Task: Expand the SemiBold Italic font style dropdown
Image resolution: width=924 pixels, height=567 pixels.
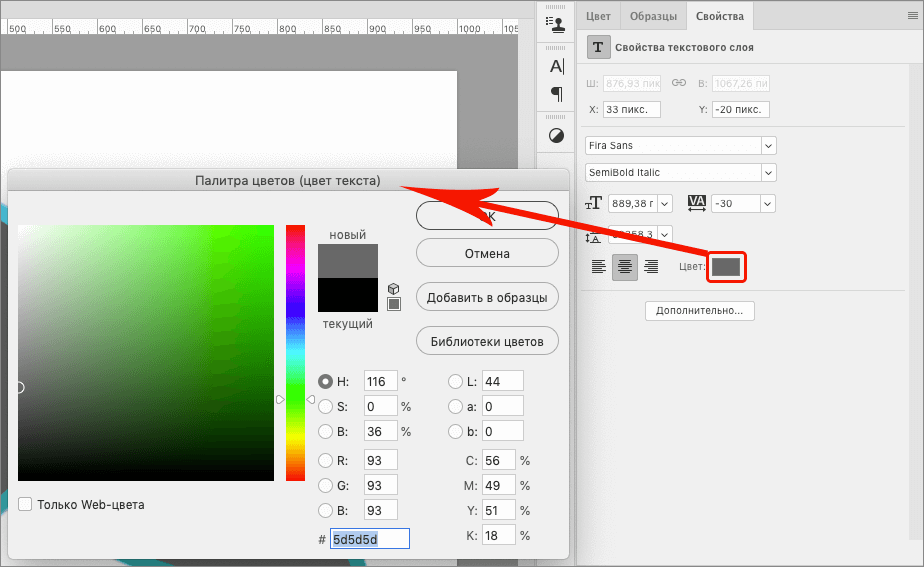Action: tap(768, 172)
